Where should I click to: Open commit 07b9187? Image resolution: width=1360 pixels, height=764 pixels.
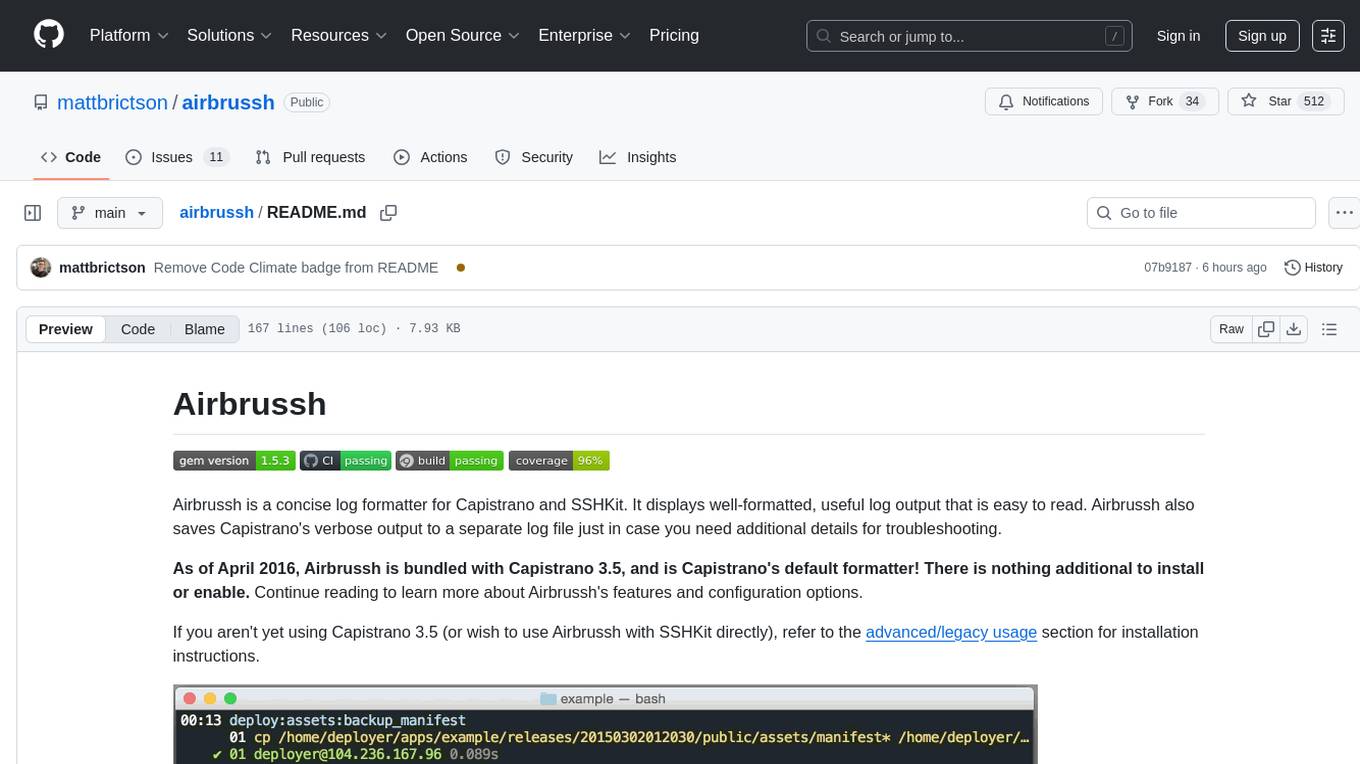click(1167, 268)
